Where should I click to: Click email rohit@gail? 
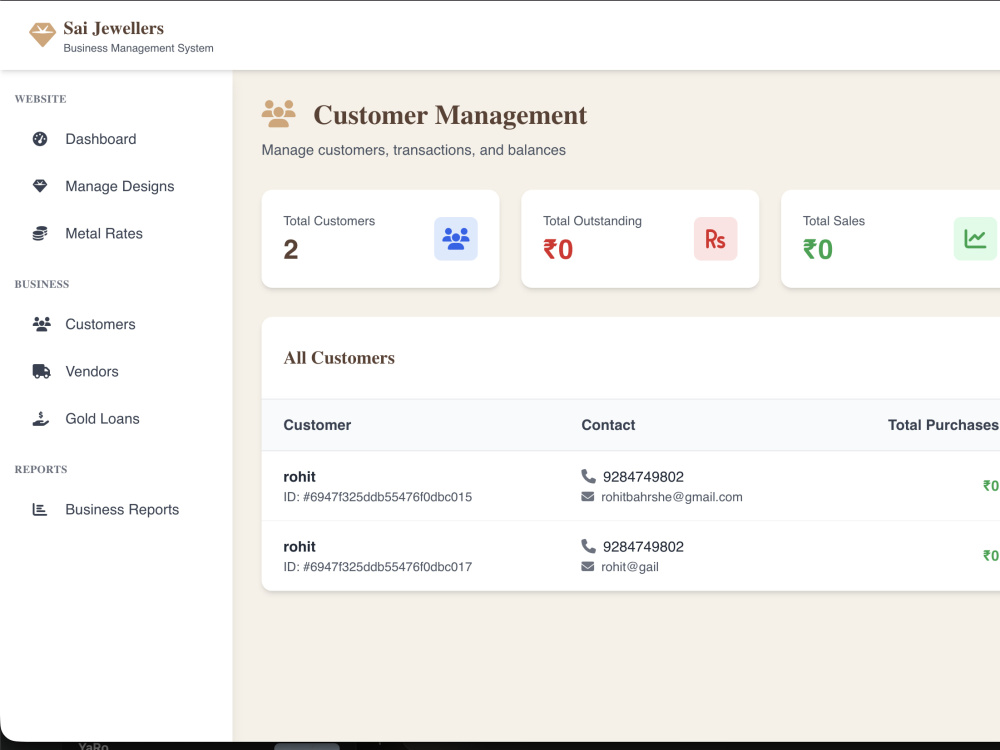629,567
